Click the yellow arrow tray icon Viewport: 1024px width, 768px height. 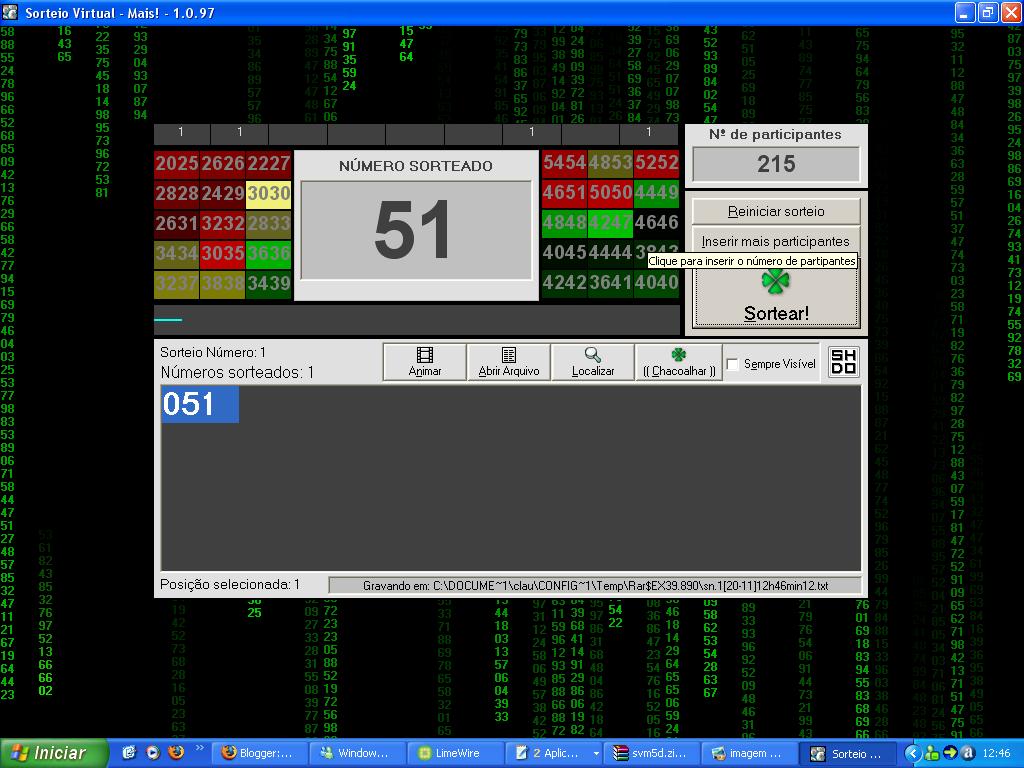point(950,753)
